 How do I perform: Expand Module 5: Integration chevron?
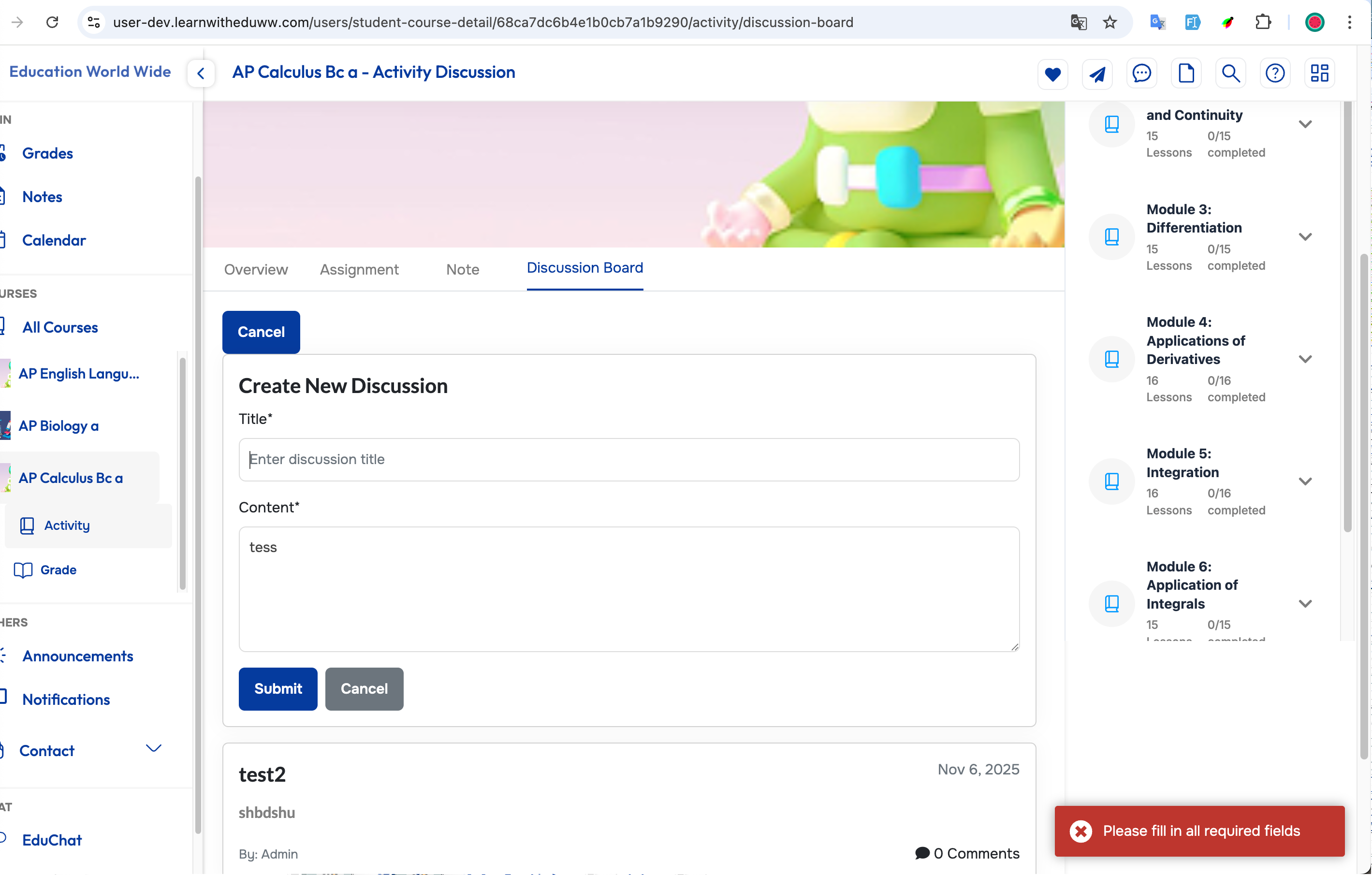pyautogui.click(x=1305, y=481)
